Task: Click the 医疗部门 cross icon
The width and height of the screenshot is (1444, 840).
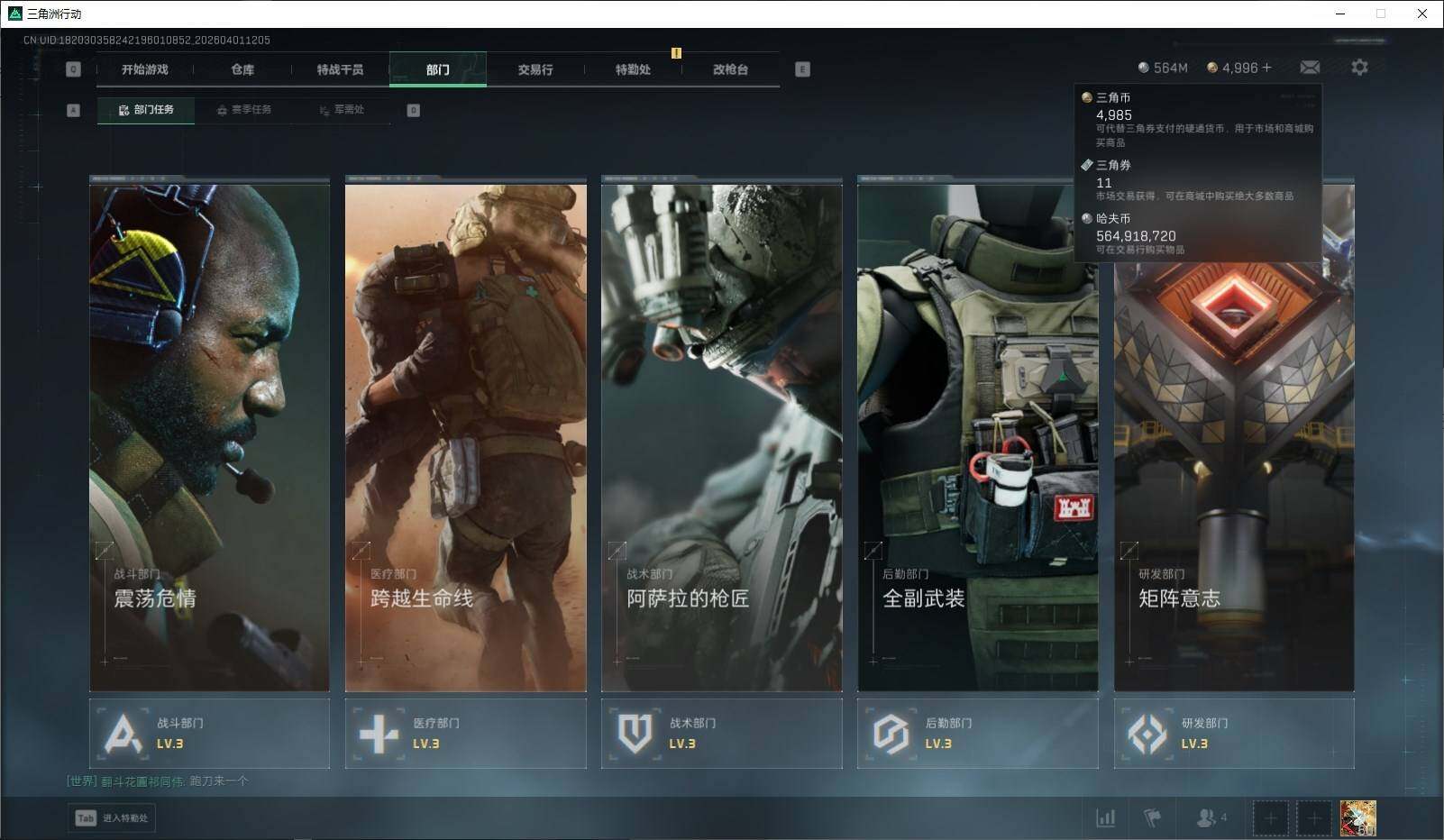Action: pyautogui.click(x=379, y=734)
